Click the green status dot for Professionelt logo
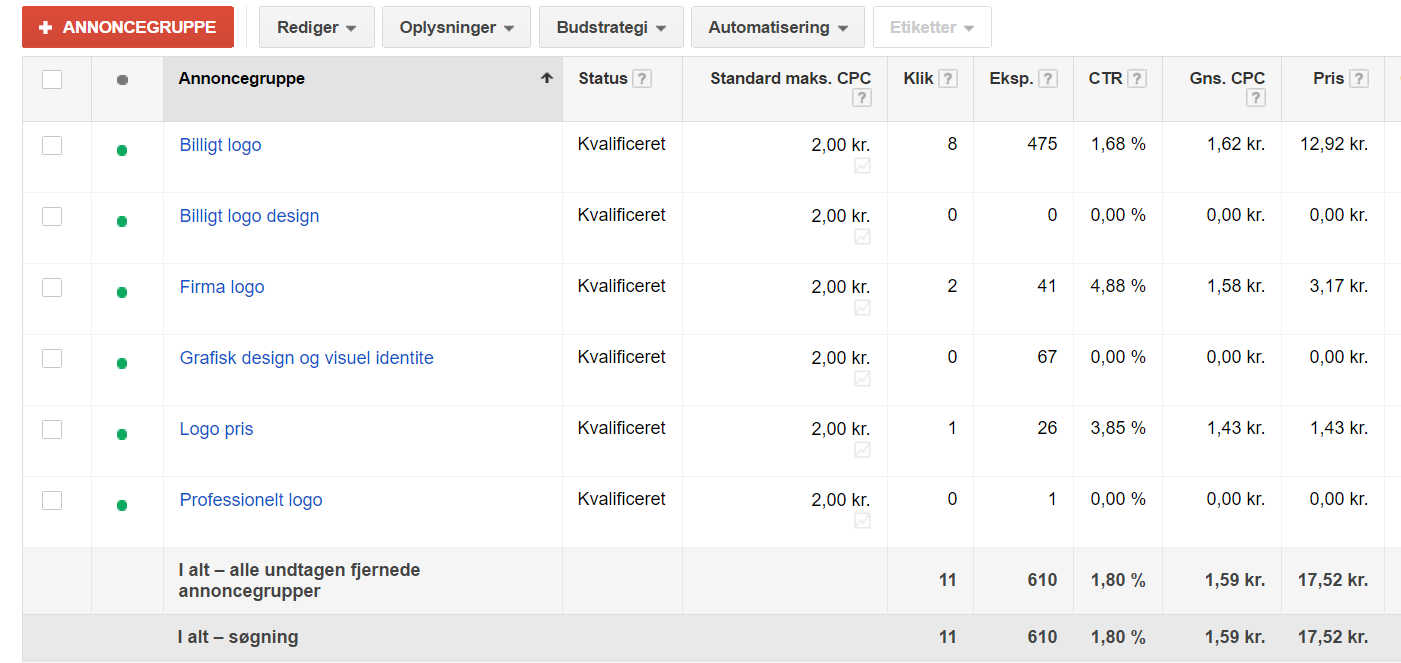Screen dimensions: 1401x663 pos(122,505)
